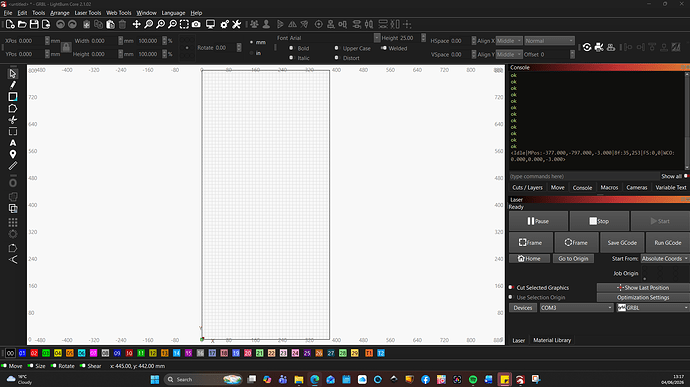Click the Frame Selection dashed-box icon

point(184,25)
